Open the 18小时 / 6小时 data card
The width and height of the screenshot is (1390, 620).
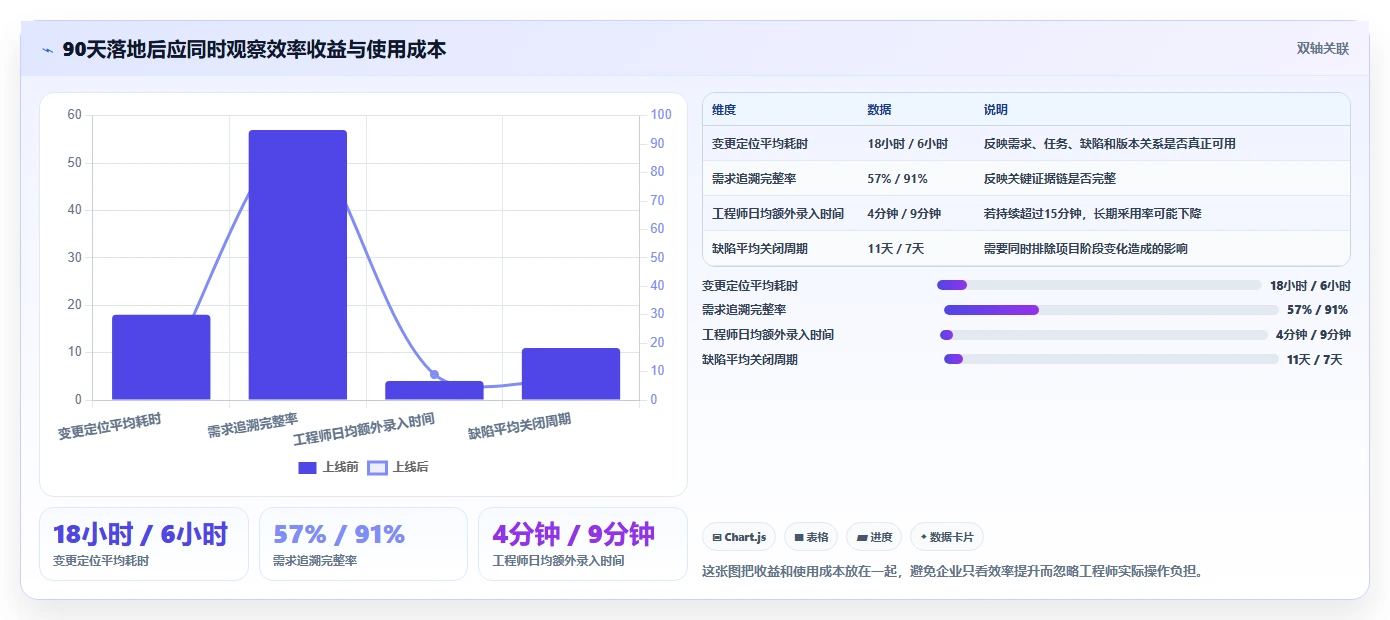coord(144,544)
